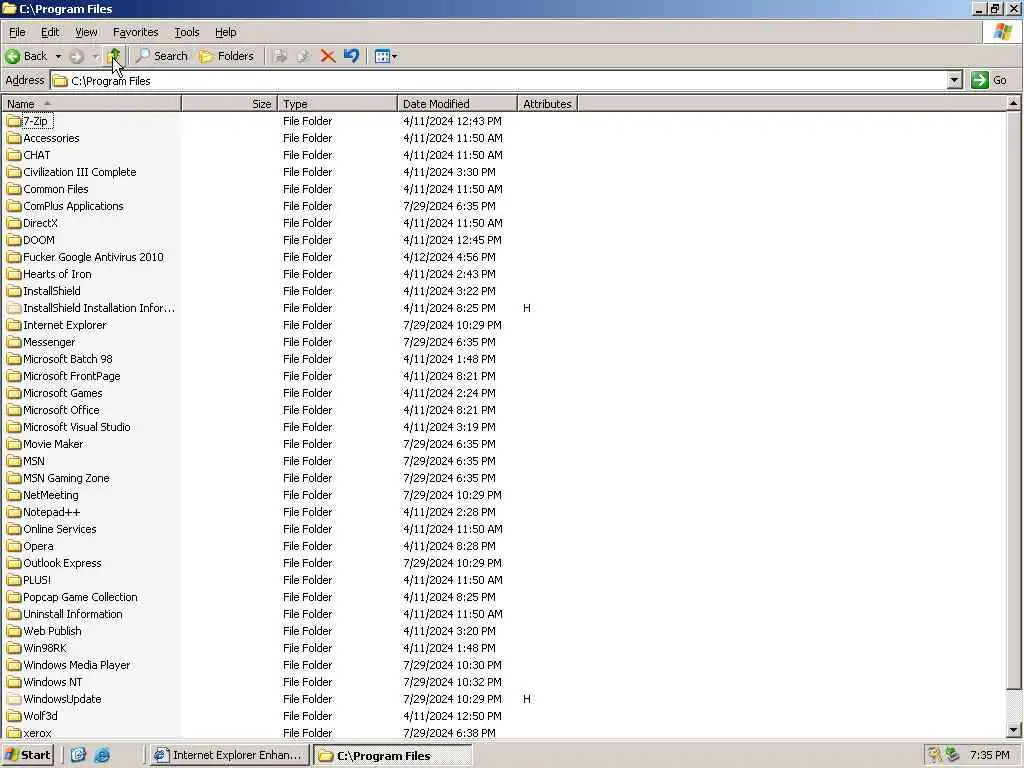Select the 7-Zip folder icon

[x=14, y=121]
